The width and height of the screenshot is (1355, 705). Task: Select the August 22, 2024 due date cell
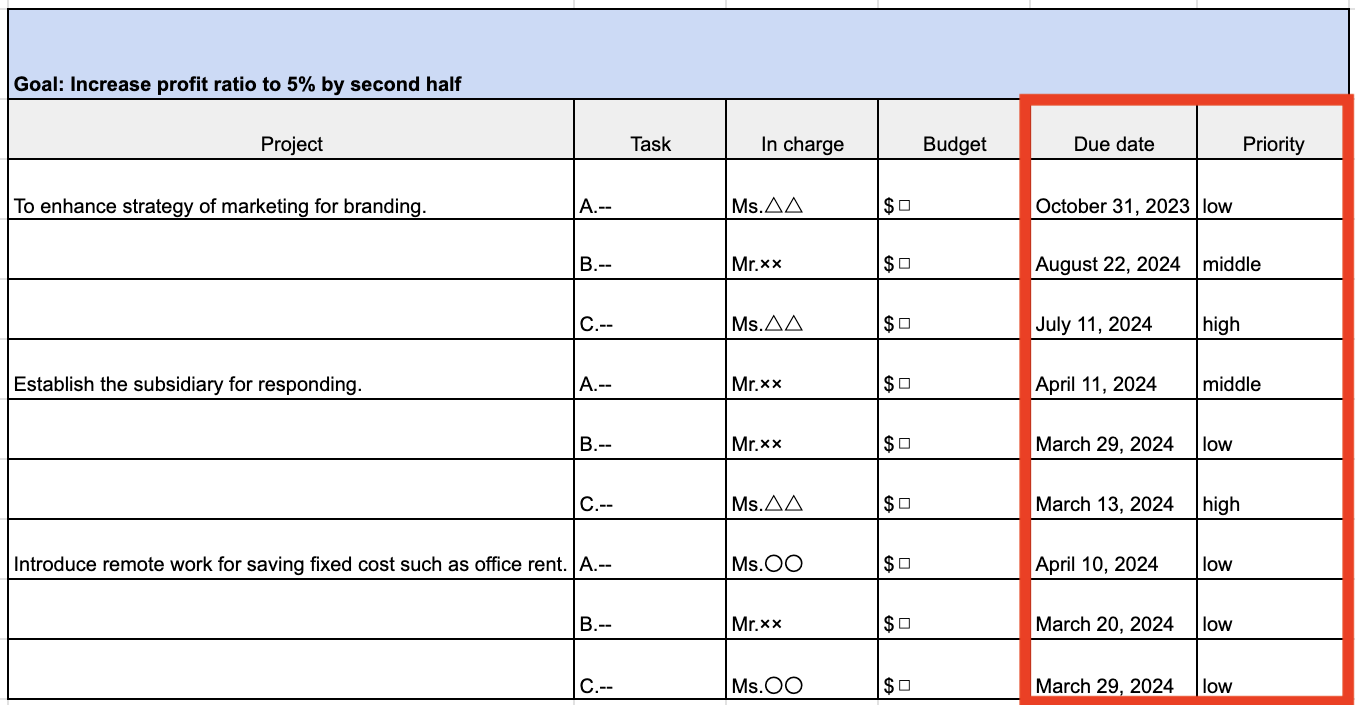(x=1107, y=265)
